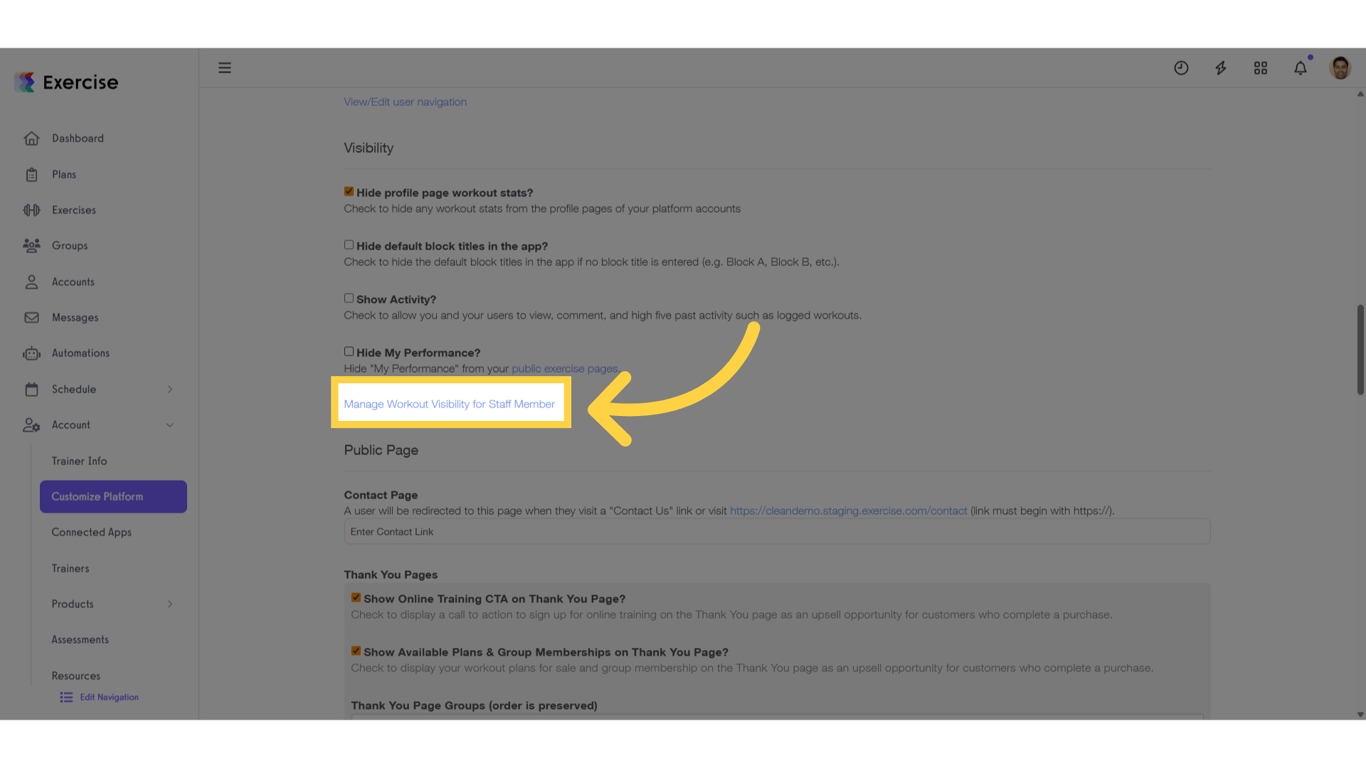
Task: Open the clock history icon
Action: (x=1181, y=68)
